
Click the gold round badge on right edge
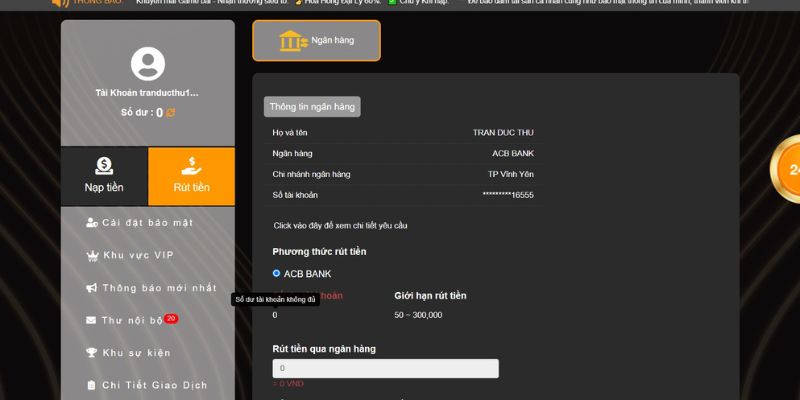pyautogui.click(x=788, y=170)
